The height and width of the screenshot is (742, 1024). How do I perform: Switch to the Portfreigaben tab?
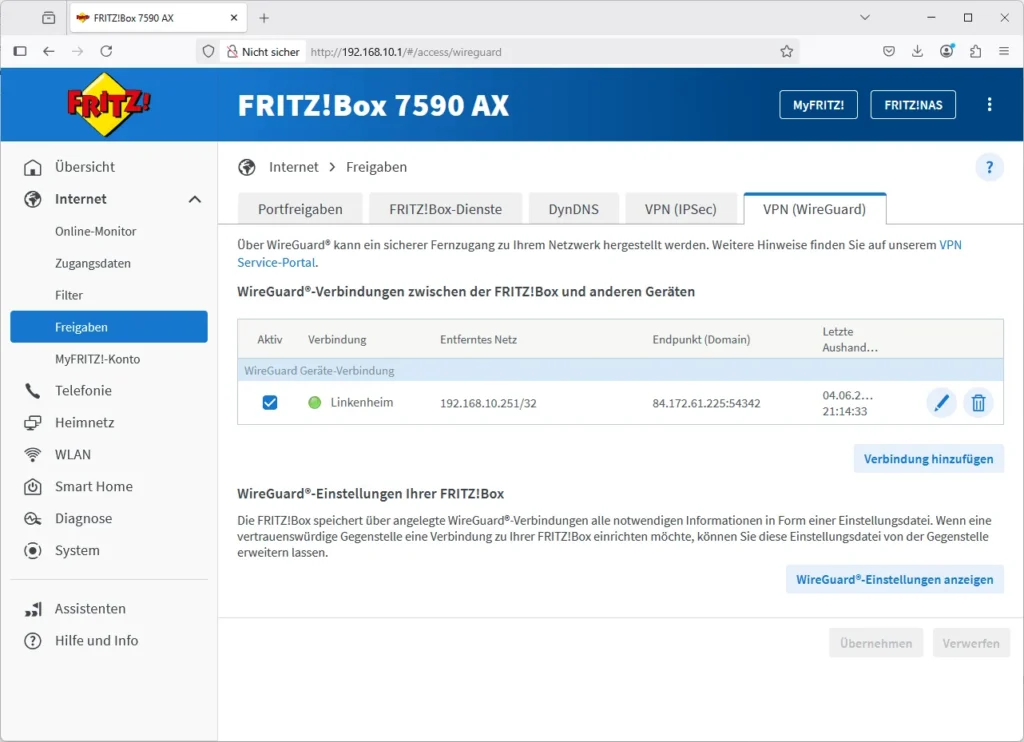pos(300,209)
